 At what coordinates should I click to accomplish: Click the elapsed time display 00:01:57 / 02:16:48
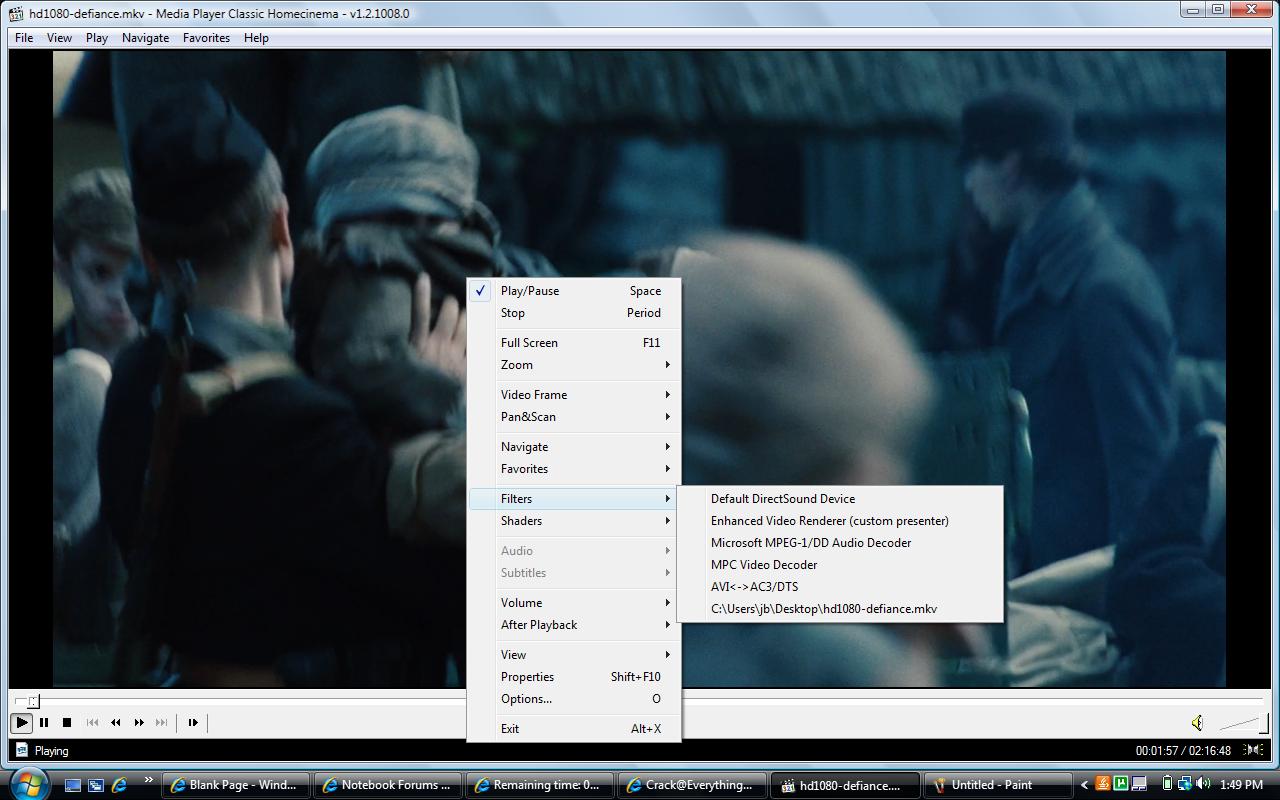pos(1184,750)
